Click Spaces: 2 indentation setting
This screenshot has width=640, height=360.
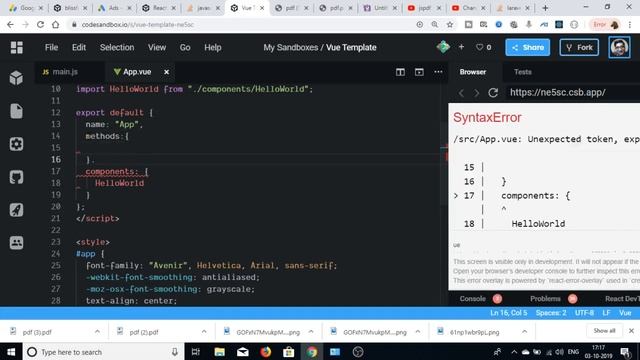551,313
